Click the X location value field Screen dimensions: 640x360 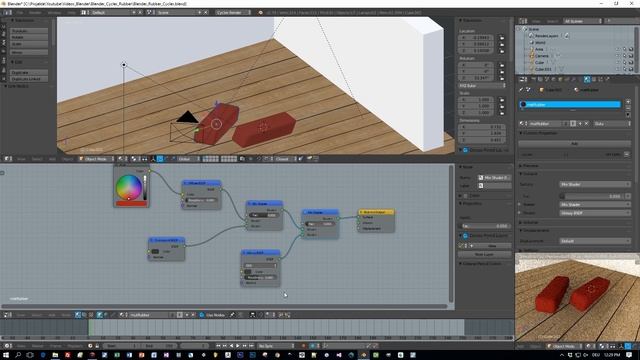click(x=476, y=38)
